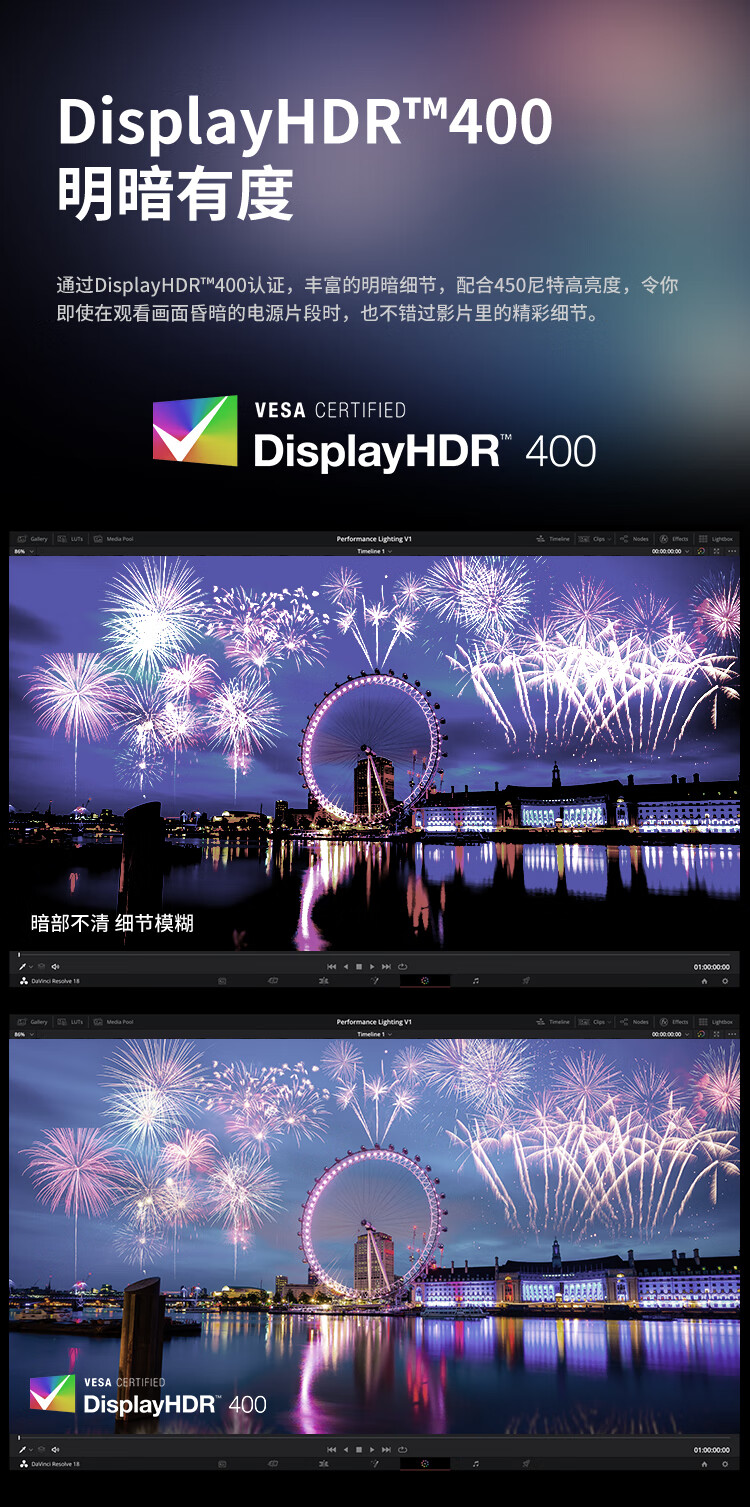Open LUTs panel in the lower HDR Resolve window
The height and width of the screenshot is (1507, 750).
click(x=69, y=1022)
